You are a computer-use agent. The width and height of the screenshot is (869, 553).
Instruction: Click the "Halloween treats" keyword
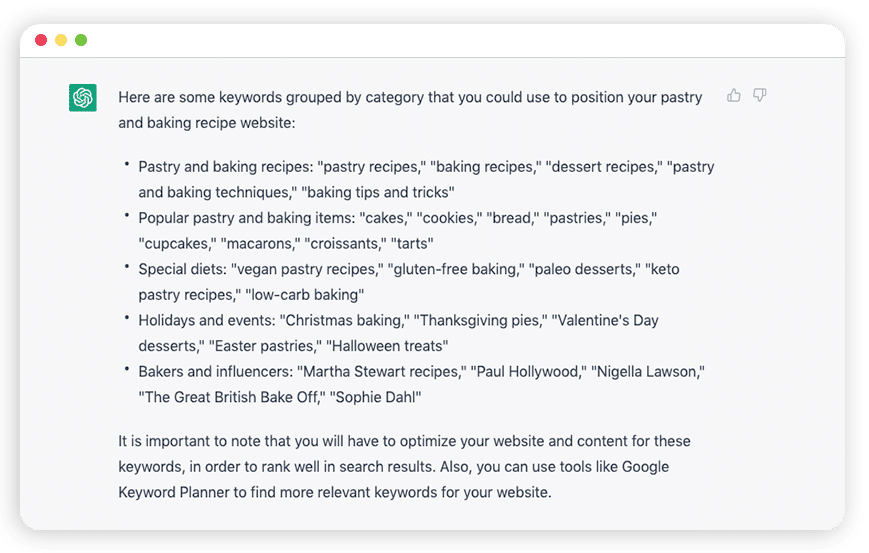387,346
